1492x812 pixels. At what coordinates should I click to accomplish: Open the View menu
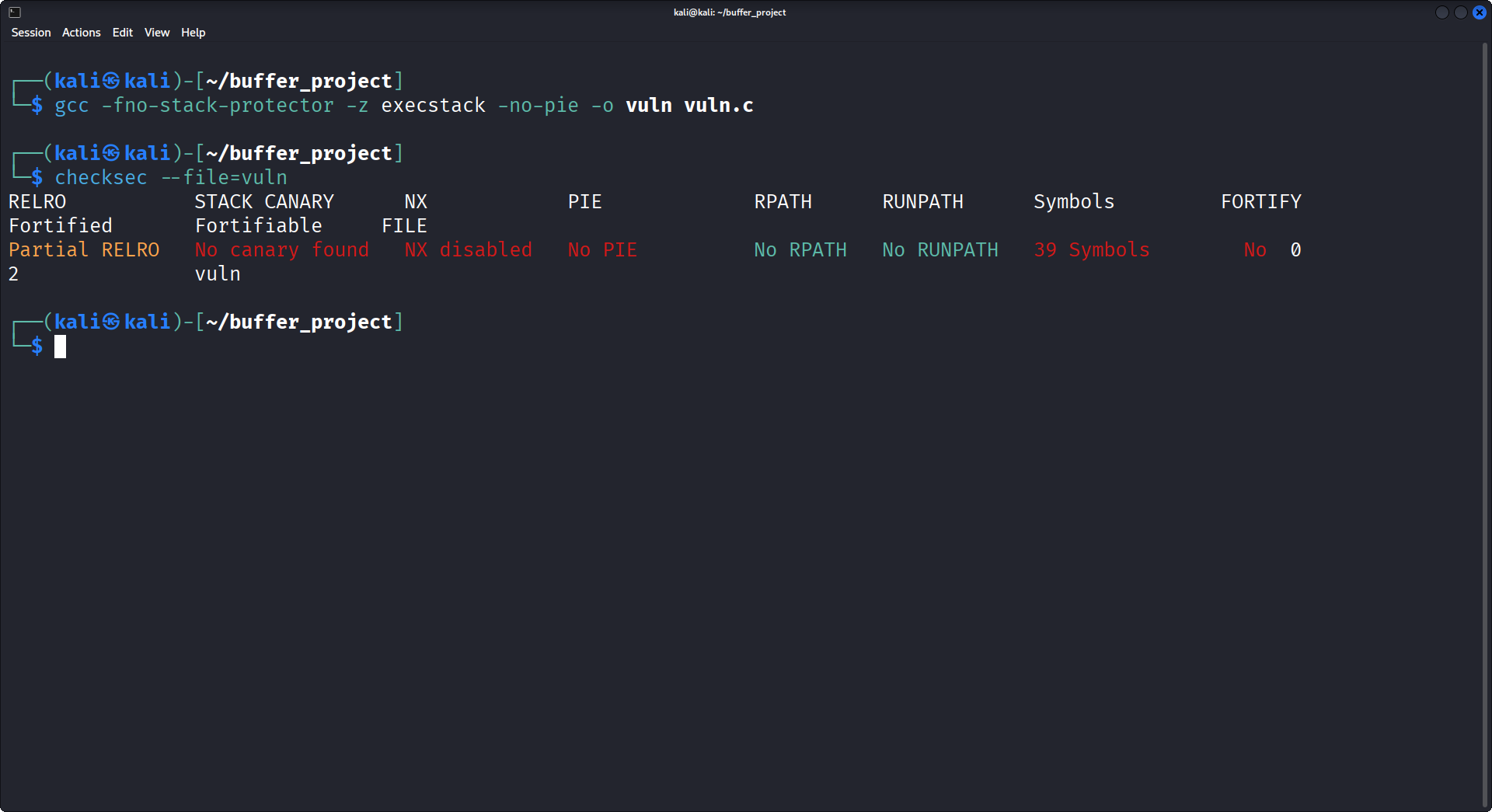156,33
